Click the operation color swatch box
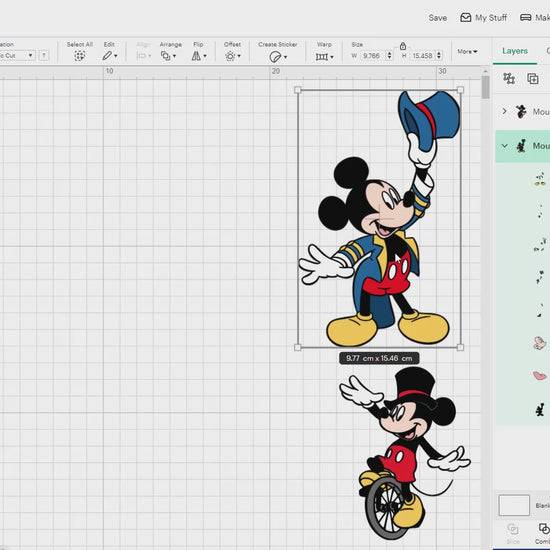Screen dimensions: 550x550 pos(44,55)
